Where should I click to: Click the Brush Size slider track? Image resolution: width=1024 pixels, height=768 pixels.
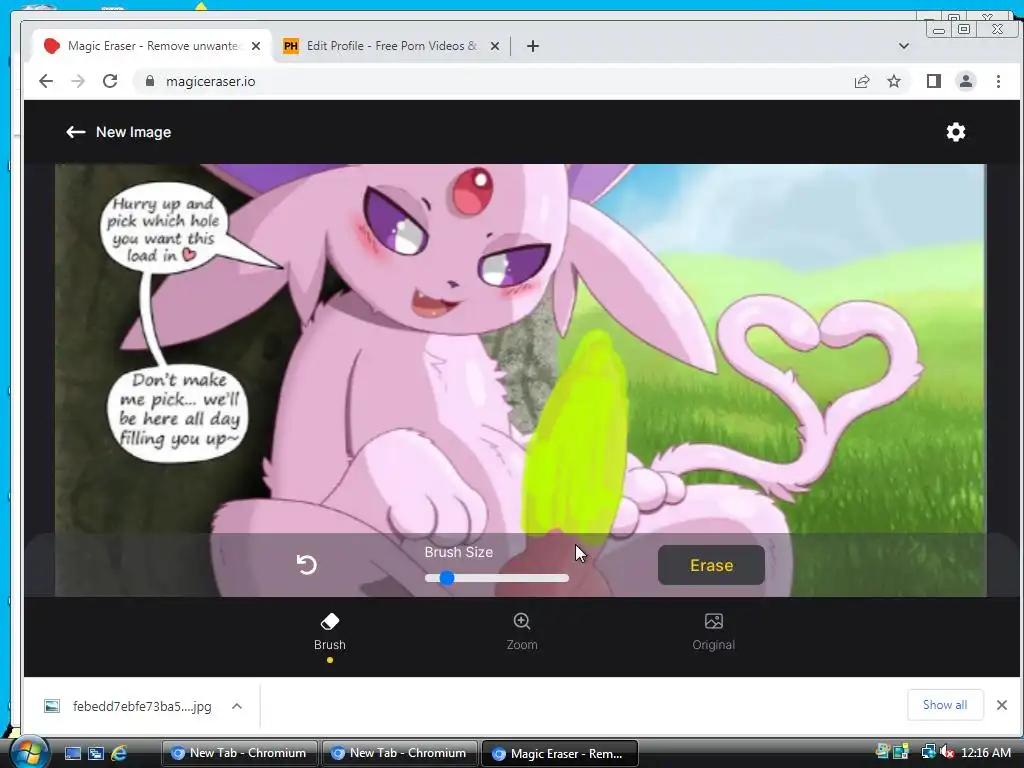click(x=496, y=578)
